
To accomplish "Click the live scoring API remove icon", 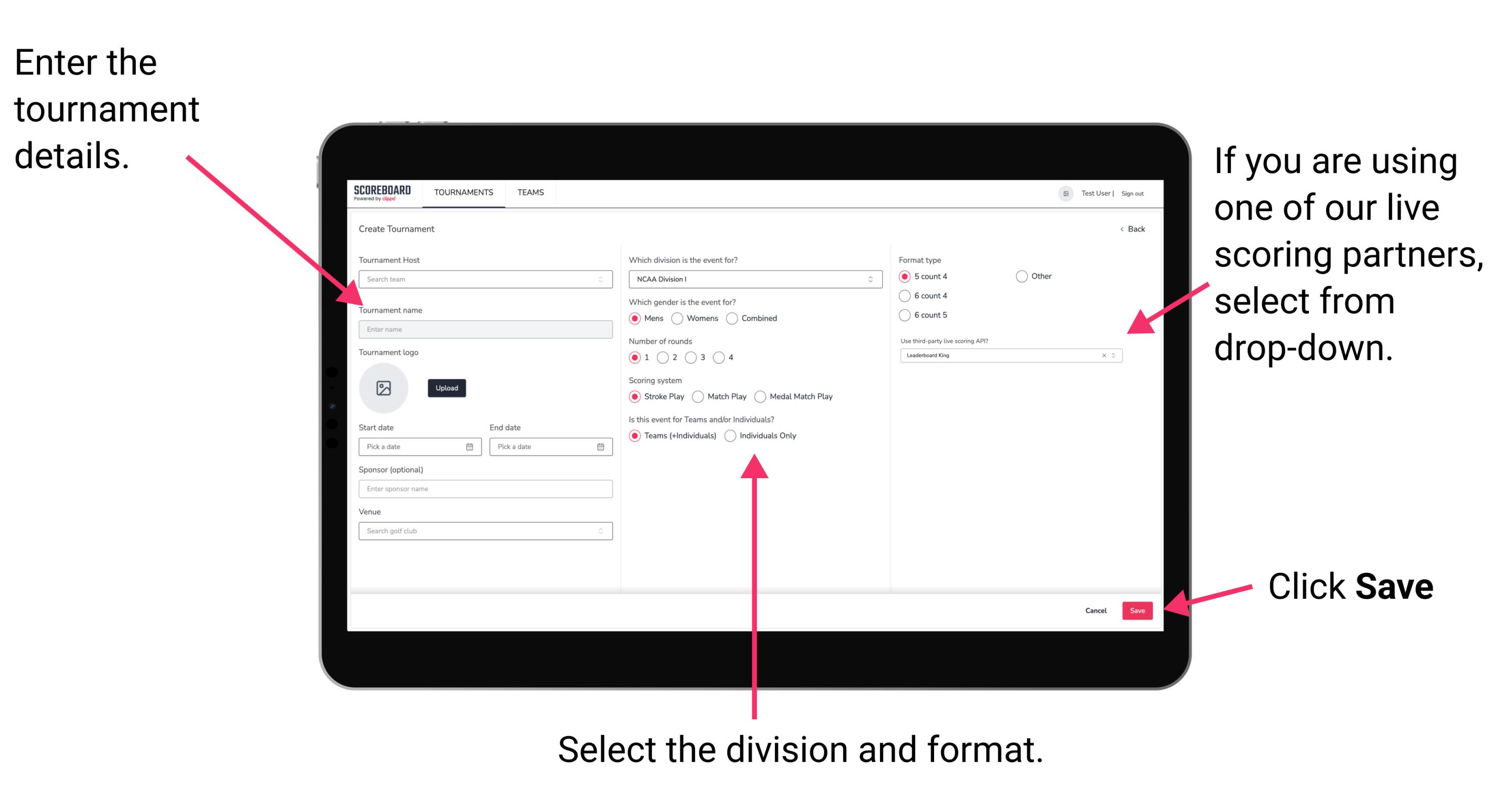I will (1103, 356).
